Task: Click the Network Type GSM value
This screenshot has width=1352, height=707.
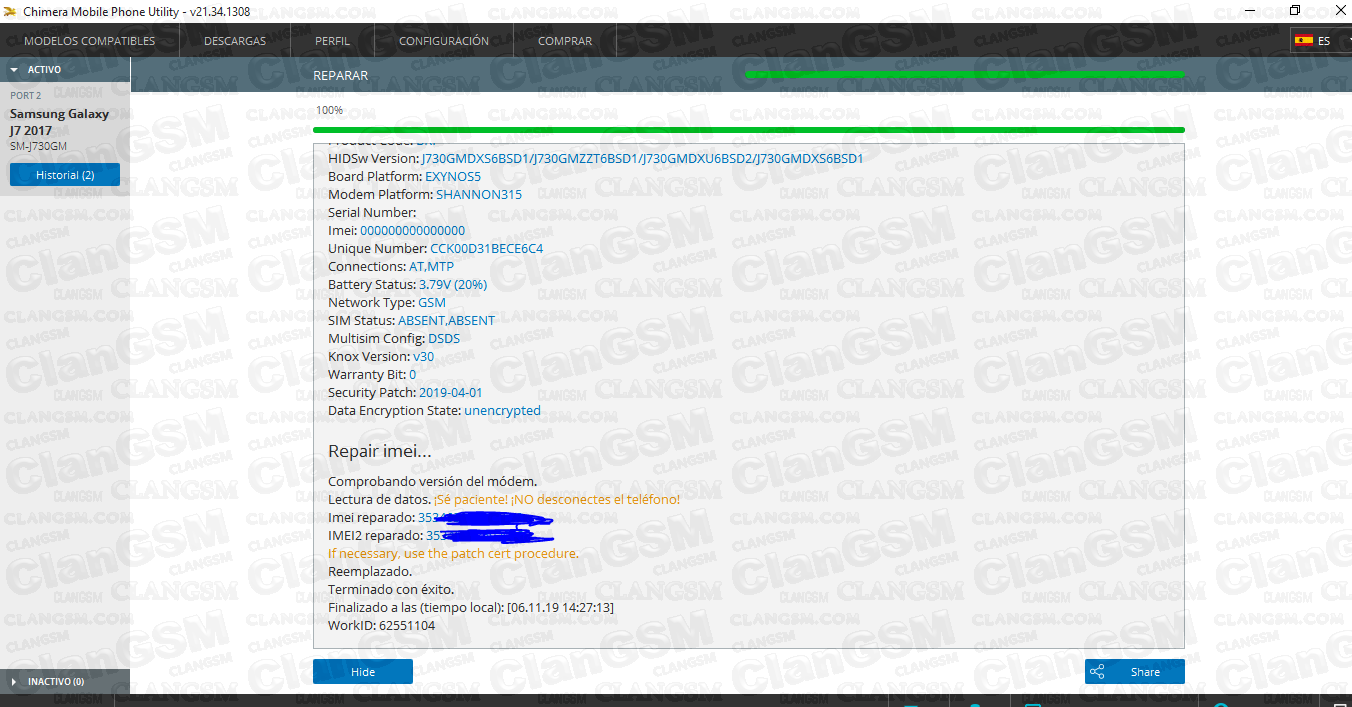Action: 432,303
